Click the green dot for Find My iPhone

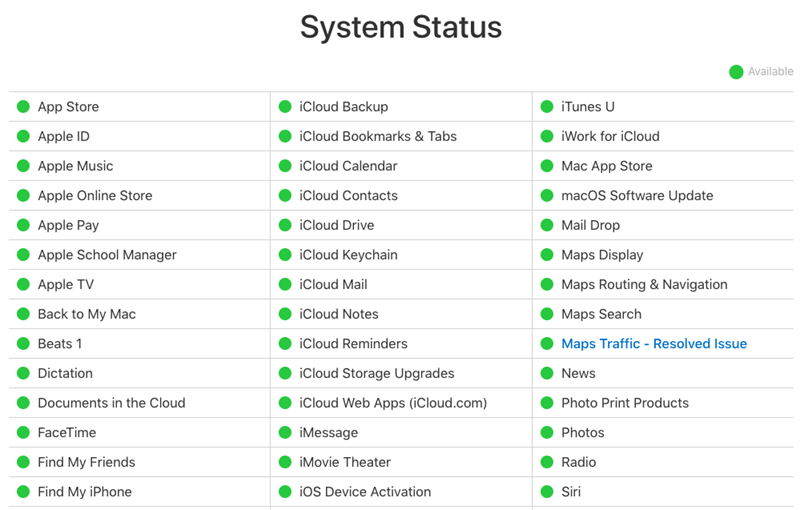pos(23,492)
